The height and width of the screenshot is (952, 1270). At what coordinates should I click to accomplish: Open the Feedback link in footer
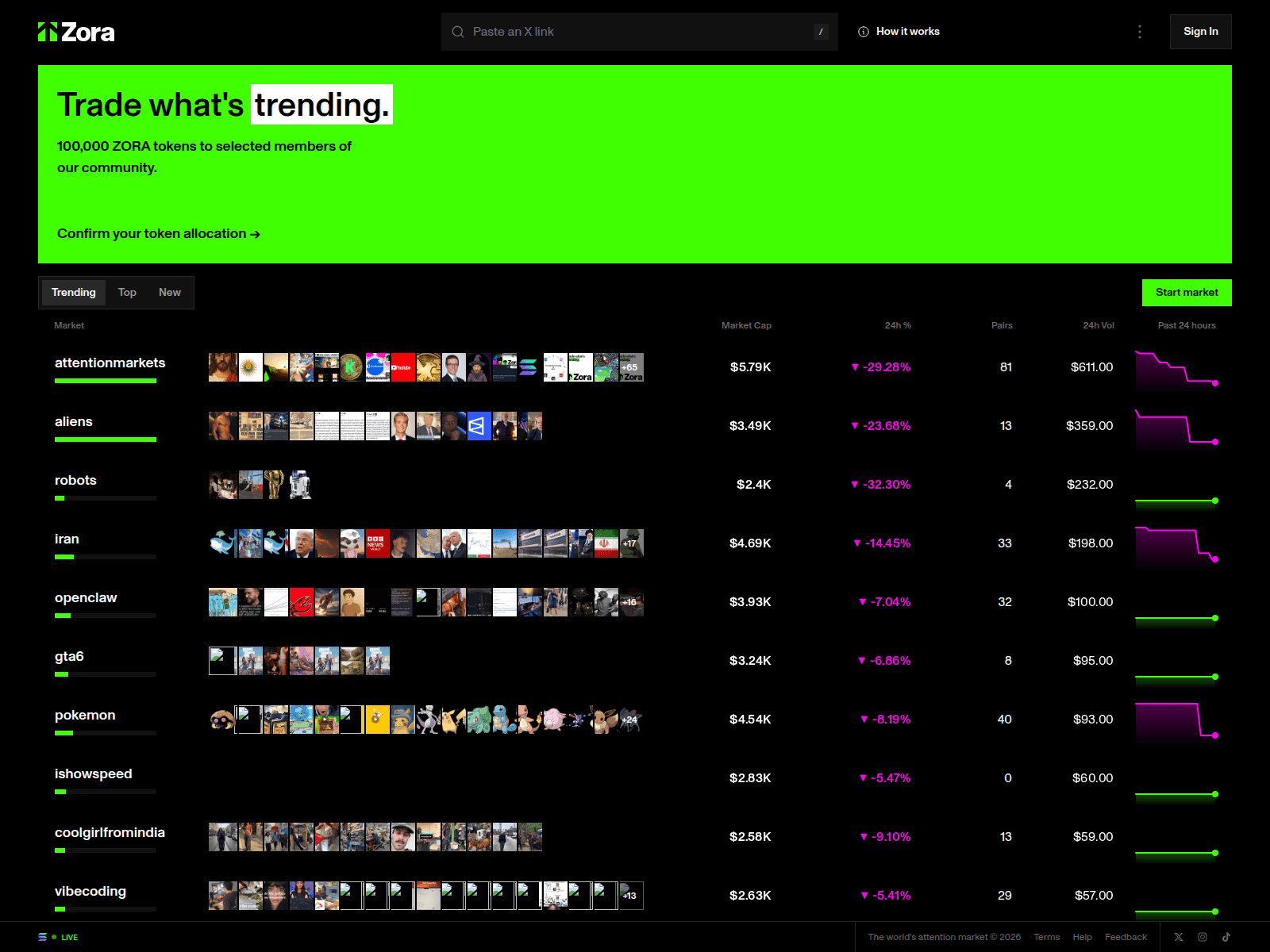(1126, 937)
